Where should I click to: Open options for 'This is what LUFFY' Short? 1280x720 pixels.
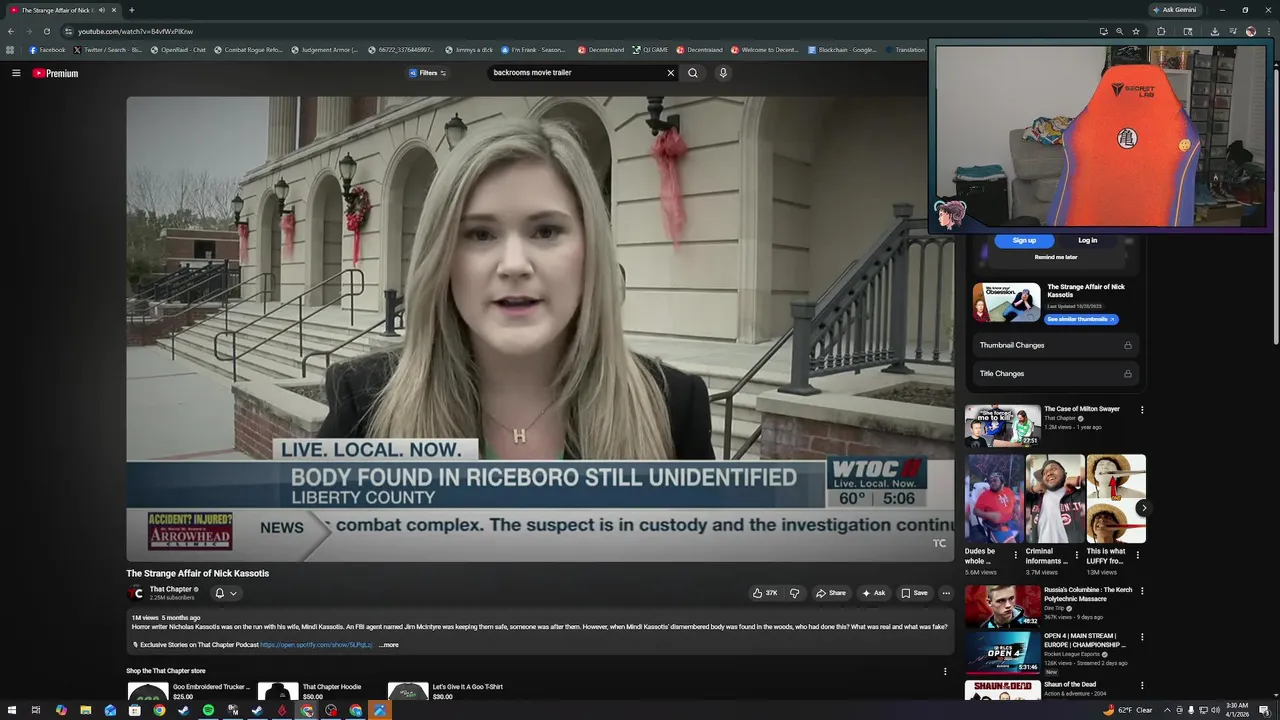1137,554
